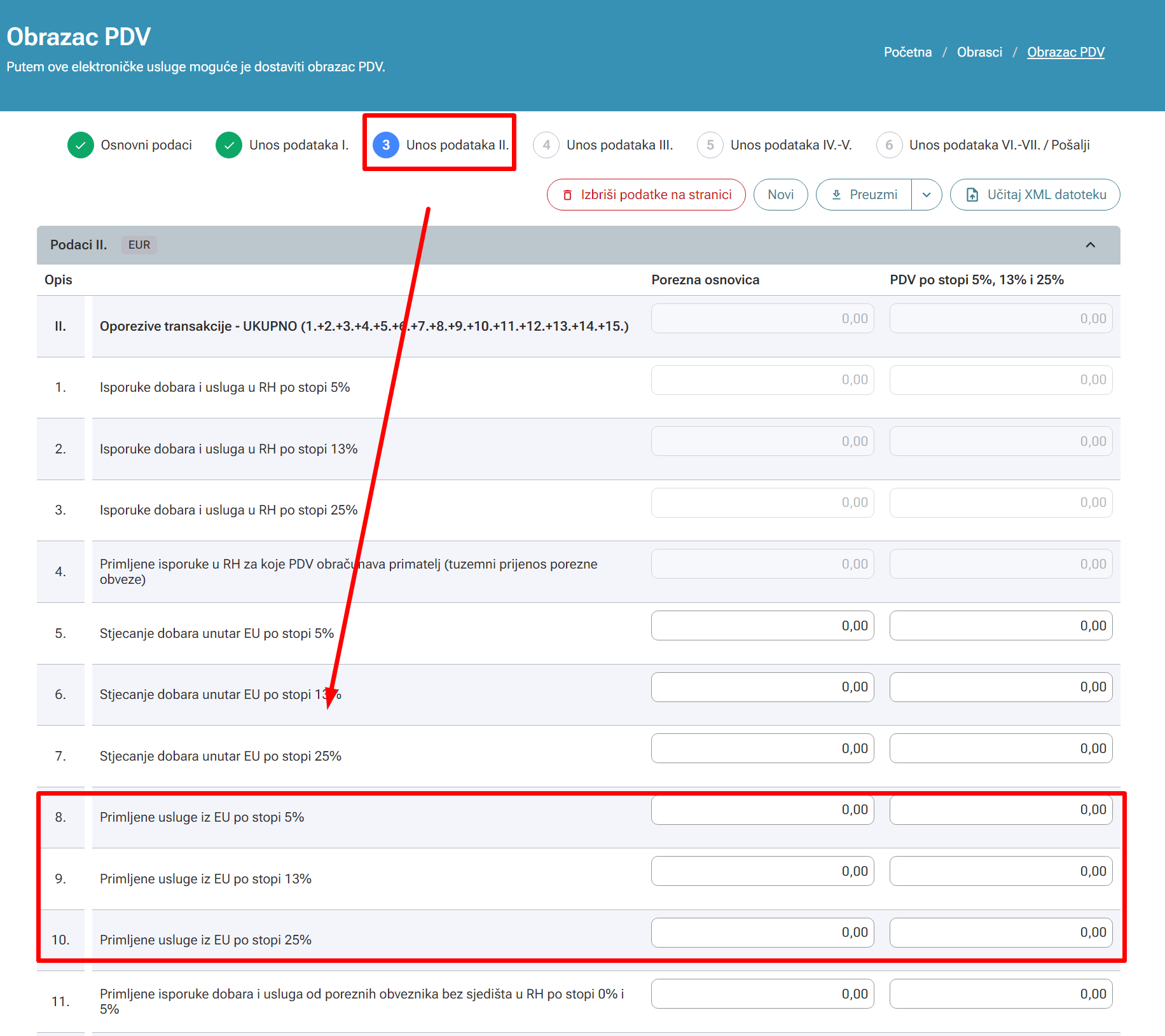This screenshot has width=1165, height=1036.
Task: Click the step 6 circle icon
Action: point(889,145)
